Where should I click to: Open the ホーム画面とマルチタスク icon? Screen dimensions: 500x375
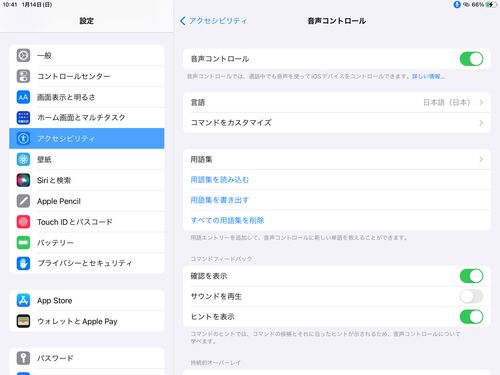[x=23, y=118]
